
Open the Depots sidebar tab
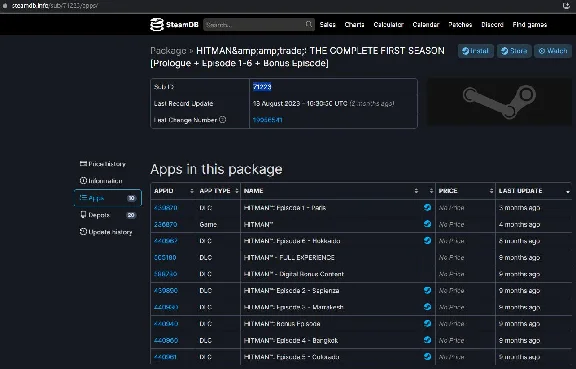point(108,215)
